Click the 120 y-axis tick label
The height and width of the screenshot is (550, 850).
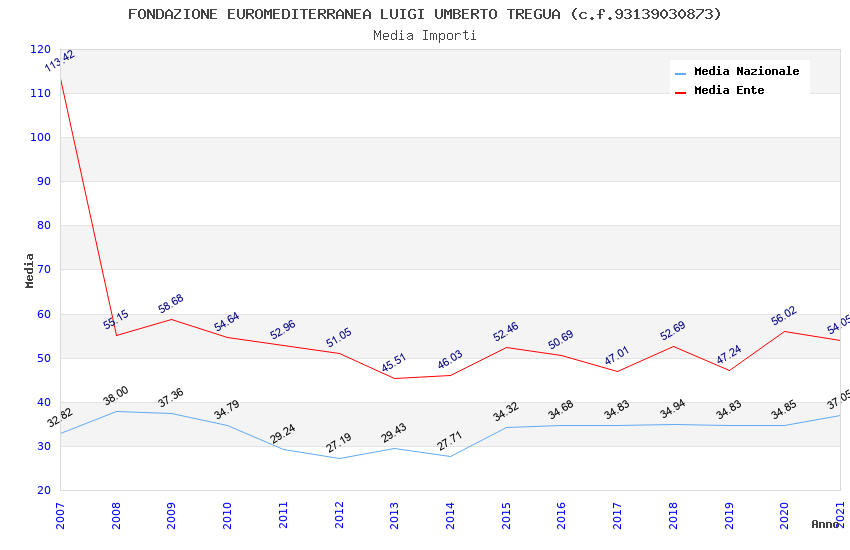(x=41, y=49)
